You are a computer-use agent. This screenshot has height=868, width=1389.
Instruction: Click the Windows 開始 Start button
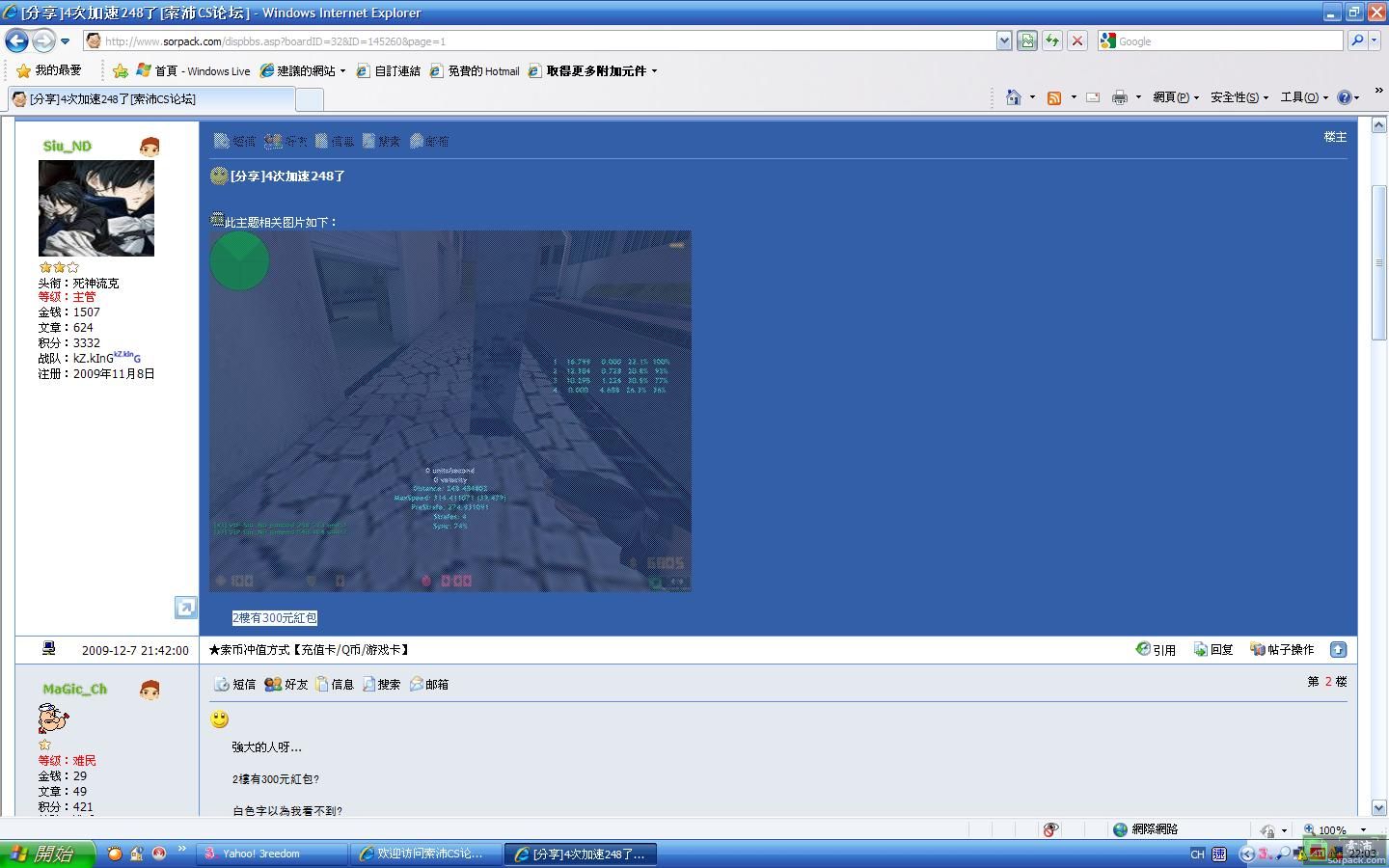click(48, 854)
